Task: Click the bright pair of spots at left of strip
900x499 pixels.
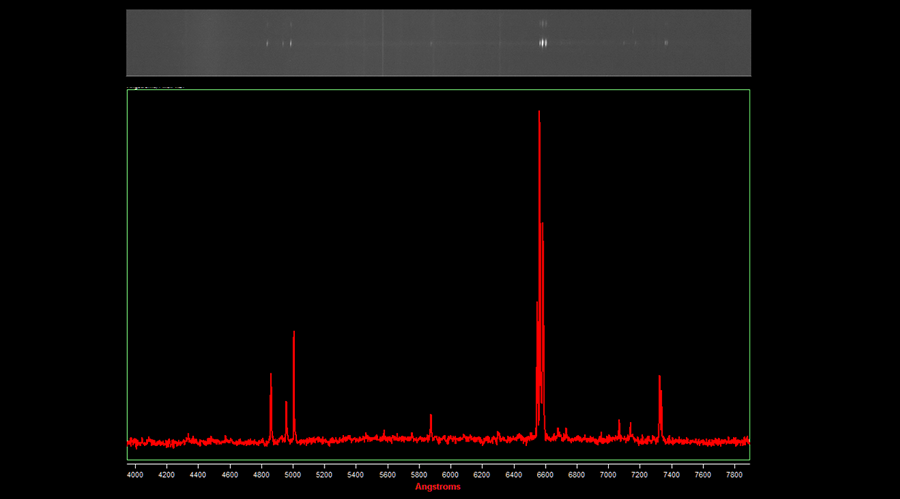Action: (279, 43)
